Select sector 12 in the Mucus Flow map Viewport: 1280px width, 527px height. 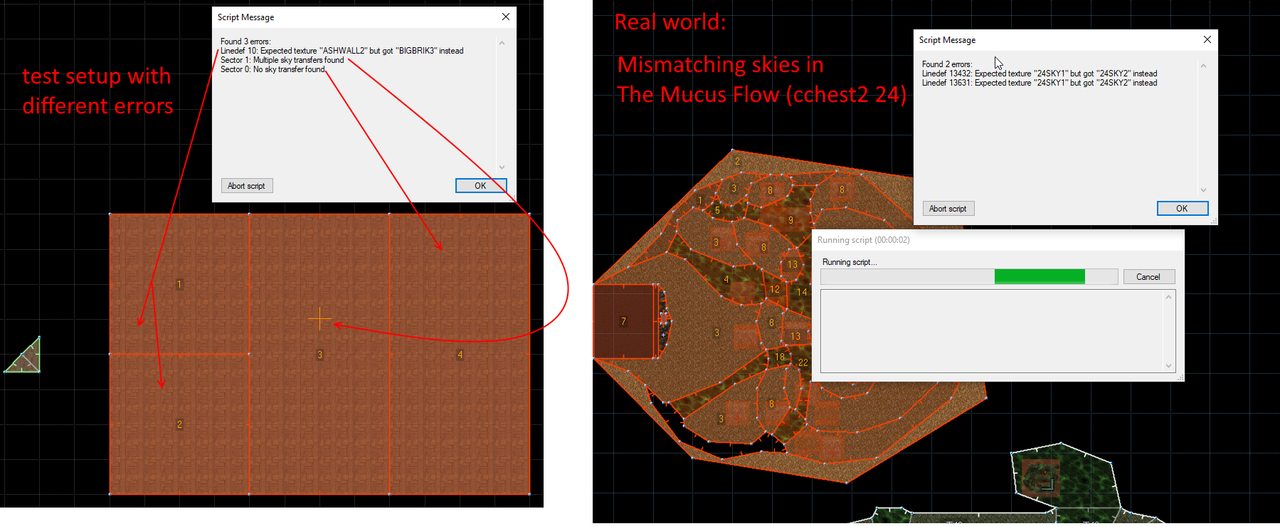pos(774,289)
